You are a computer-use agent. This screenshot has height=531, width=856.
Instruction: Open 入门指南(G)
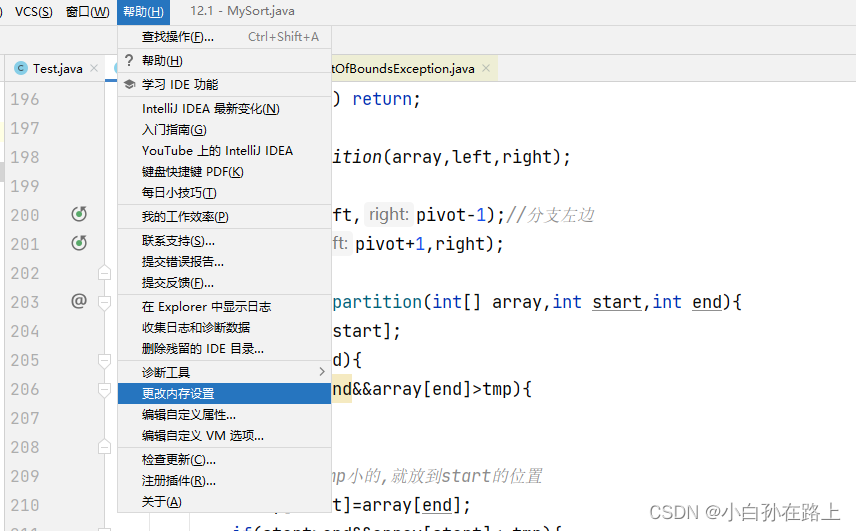click(x=224, y=130)
